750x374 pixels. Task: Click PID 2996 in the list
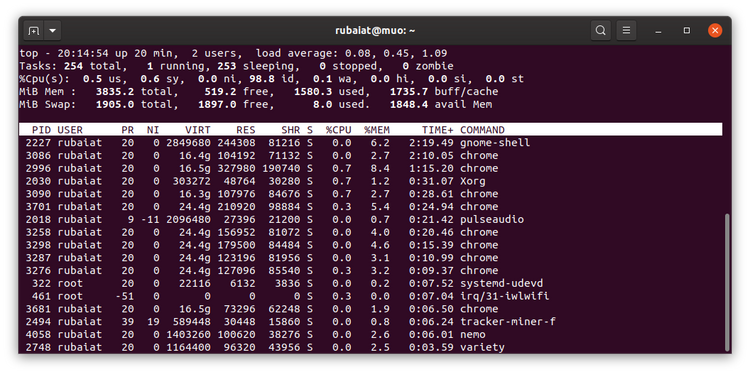[38, 168]
